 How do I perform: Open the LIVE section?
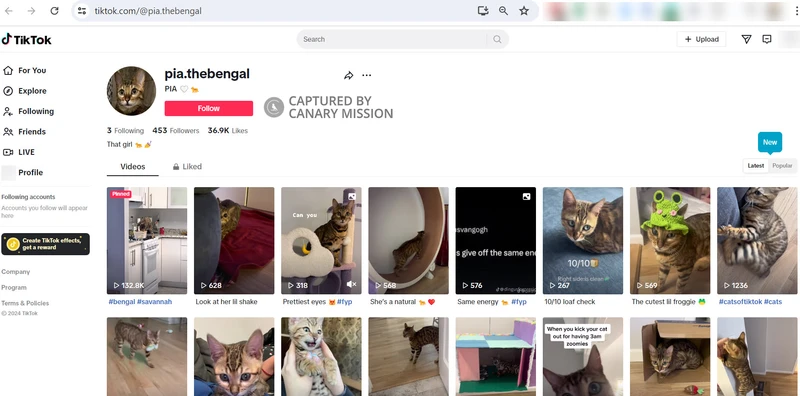coord(19,152)
